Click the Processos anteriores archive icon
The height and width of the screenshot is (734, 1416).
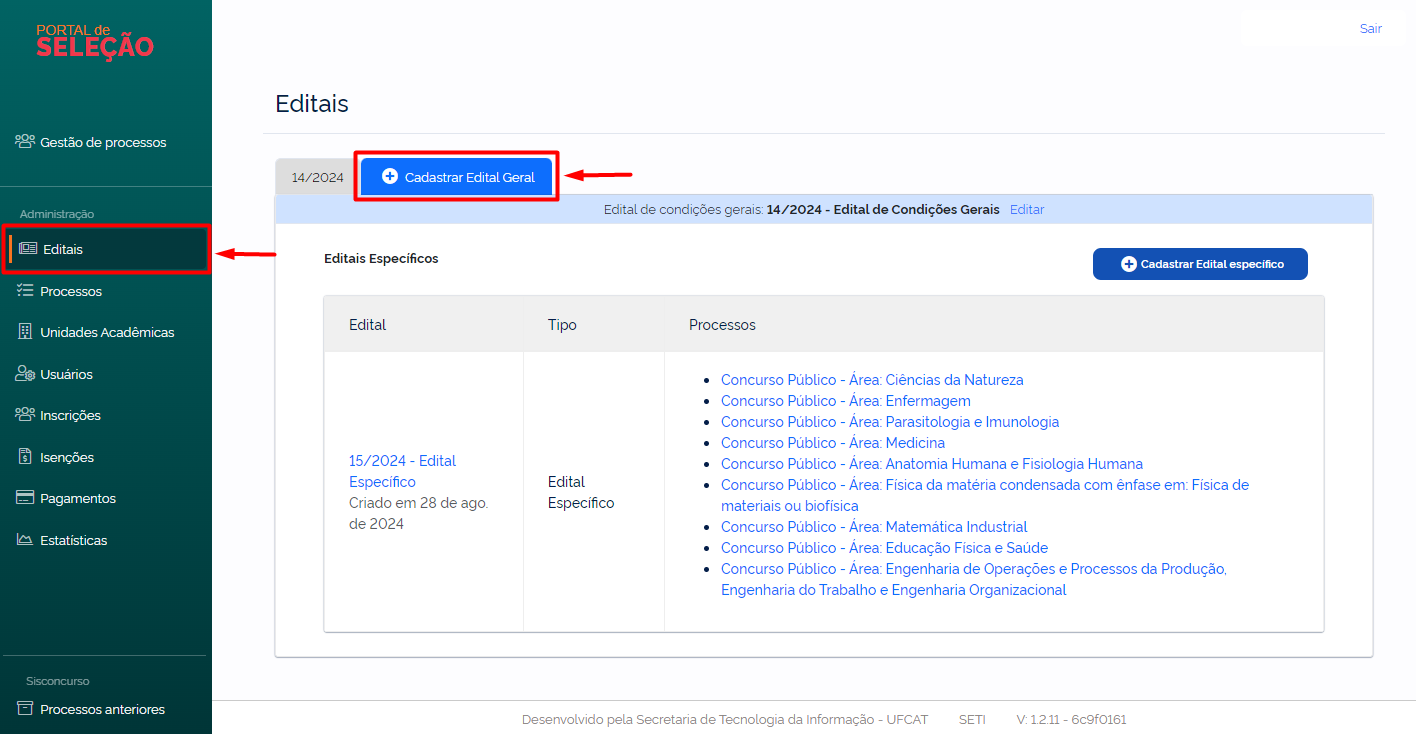[25, 708]
